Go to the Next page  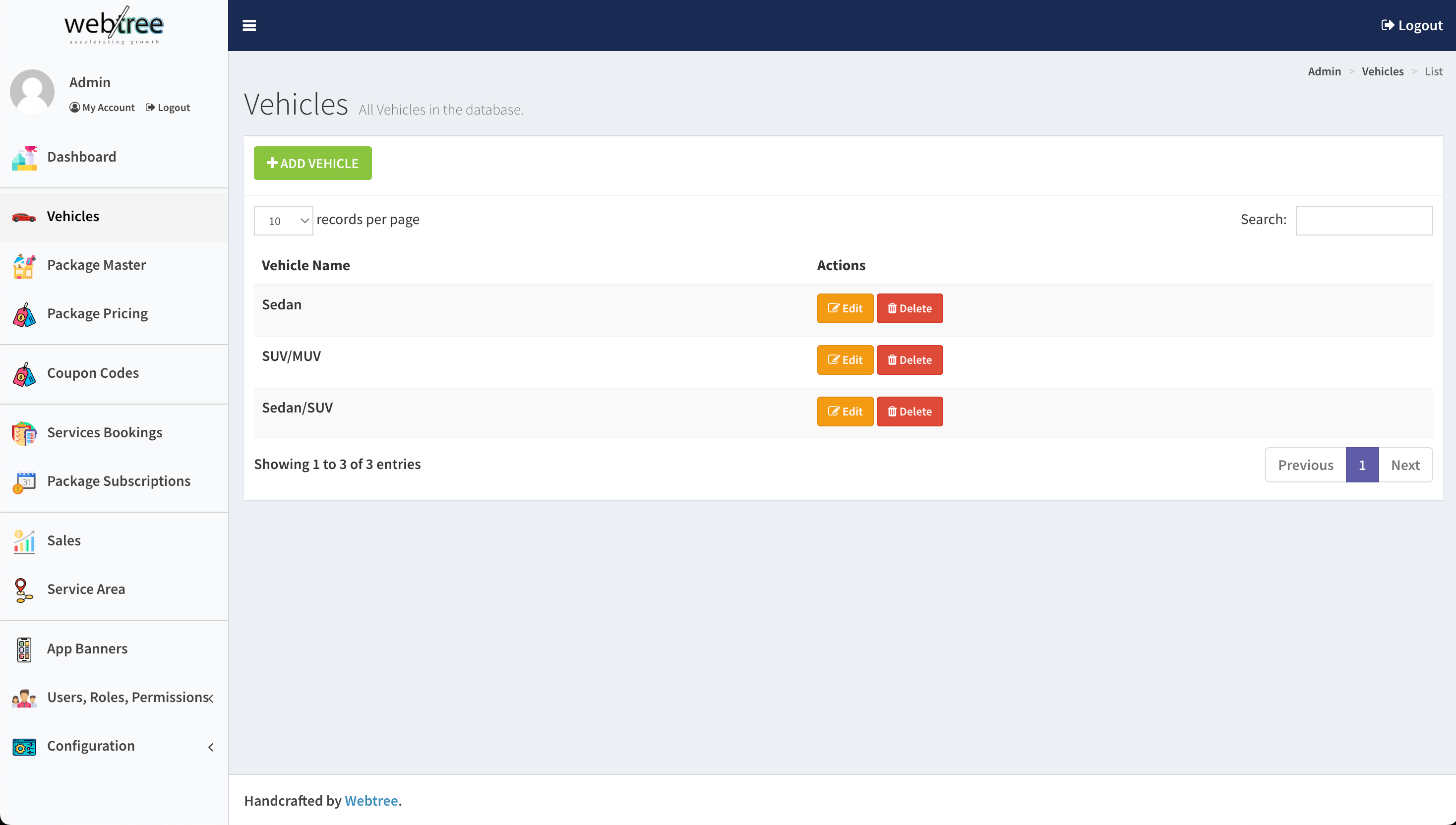click(1404, 465)
